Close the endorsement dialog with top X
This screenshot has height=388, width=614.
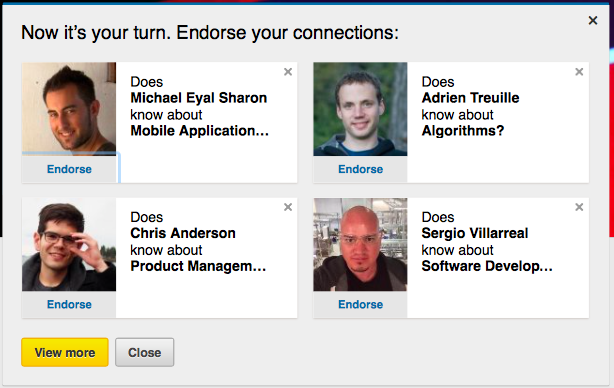coord(593,20)
